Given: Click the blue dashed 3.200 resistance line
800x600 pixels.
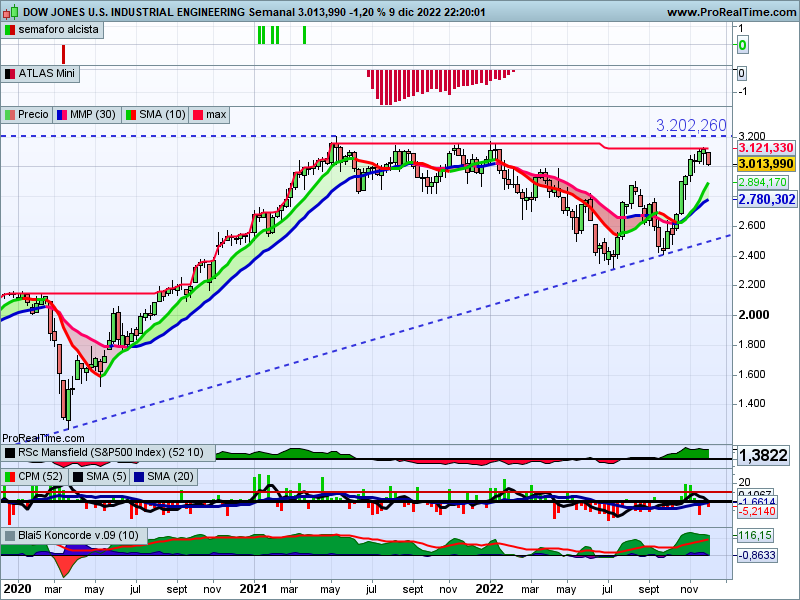Looking at the screenshot, I should [366, 136].
